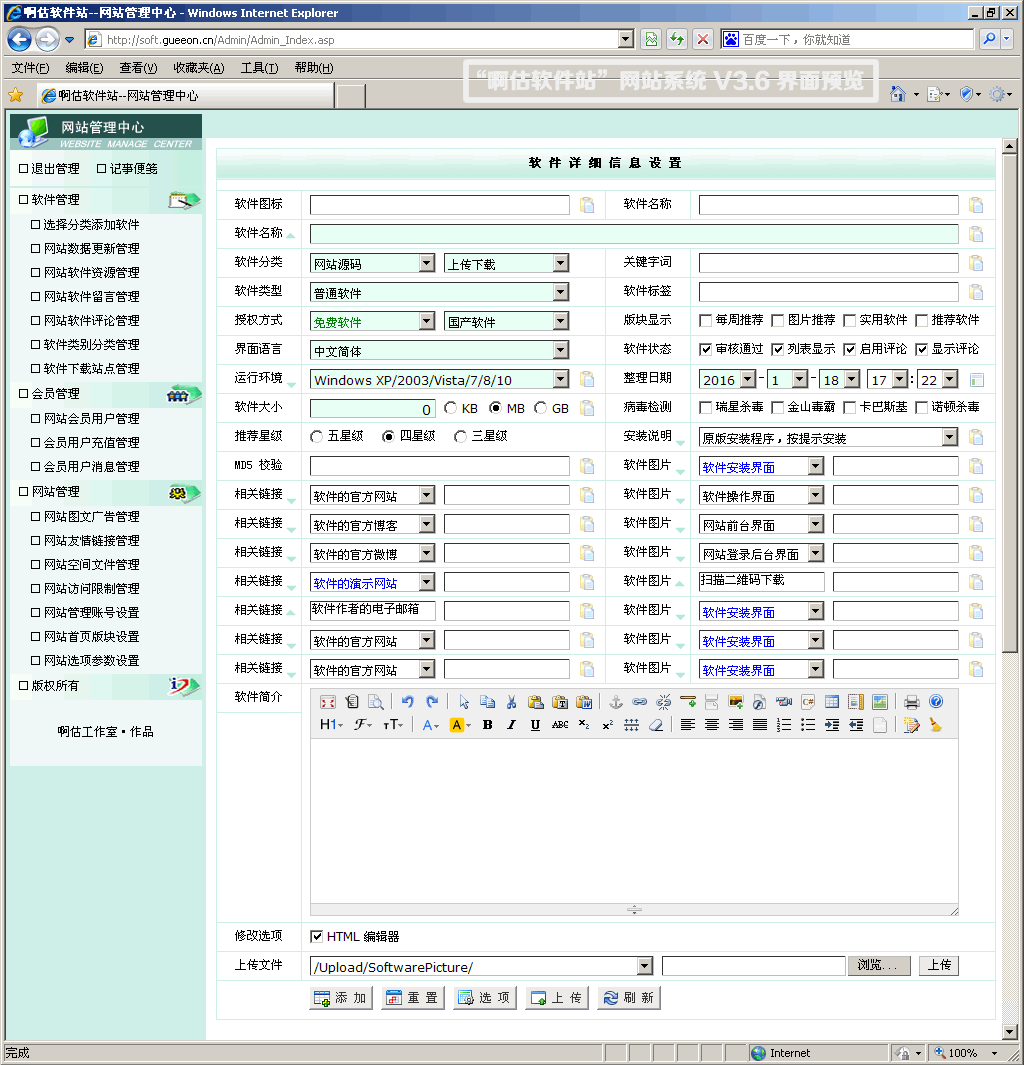Click the blue help icon in editor toolbar
The image size is (1024, 1065).
[936, 702]
